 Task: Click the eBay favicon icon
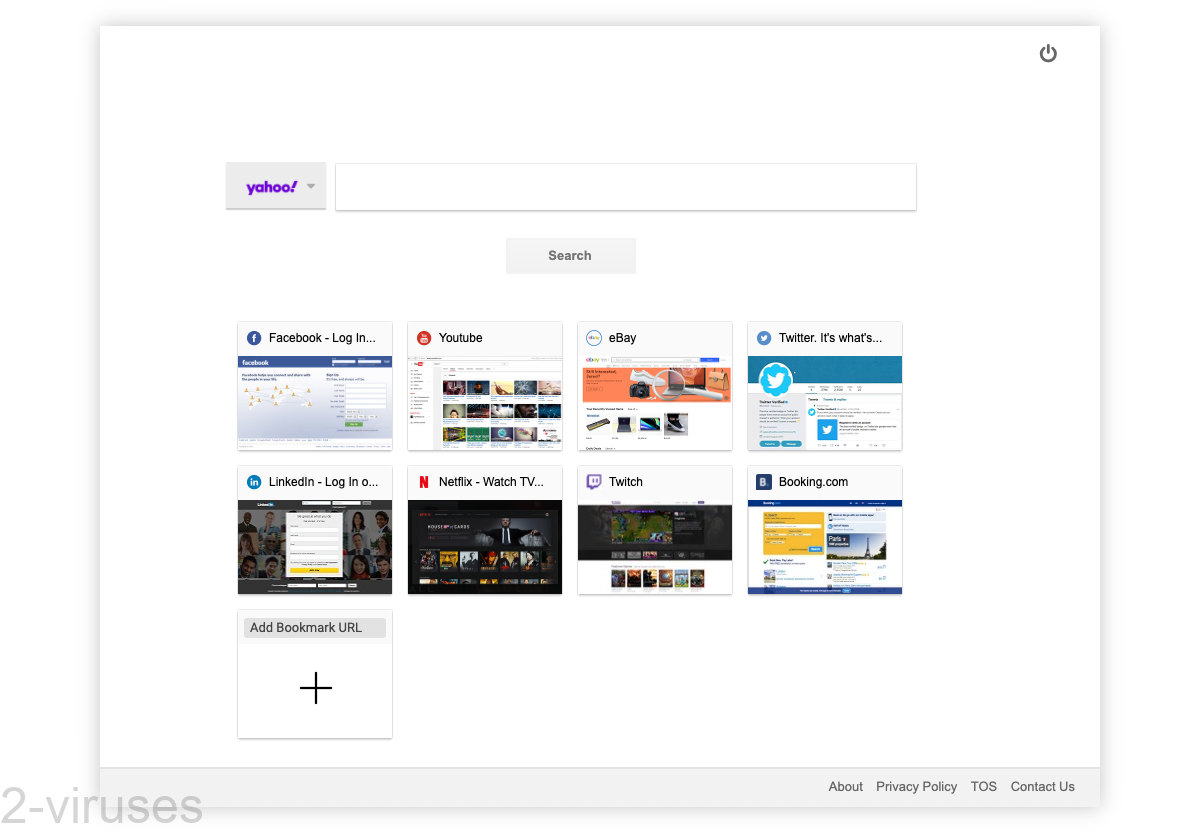tap(594, 338)
